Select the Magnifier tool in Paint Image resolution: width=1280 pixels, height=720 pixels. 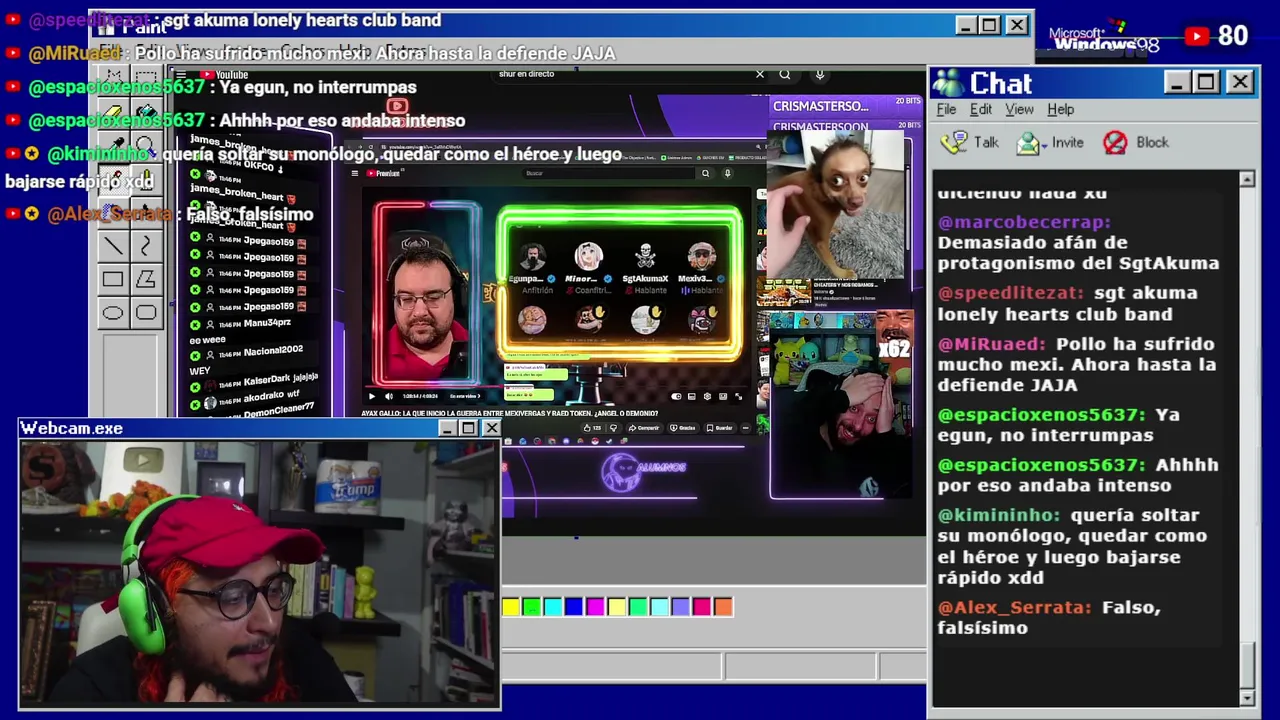pyautogui.click(x=146, y=145)
